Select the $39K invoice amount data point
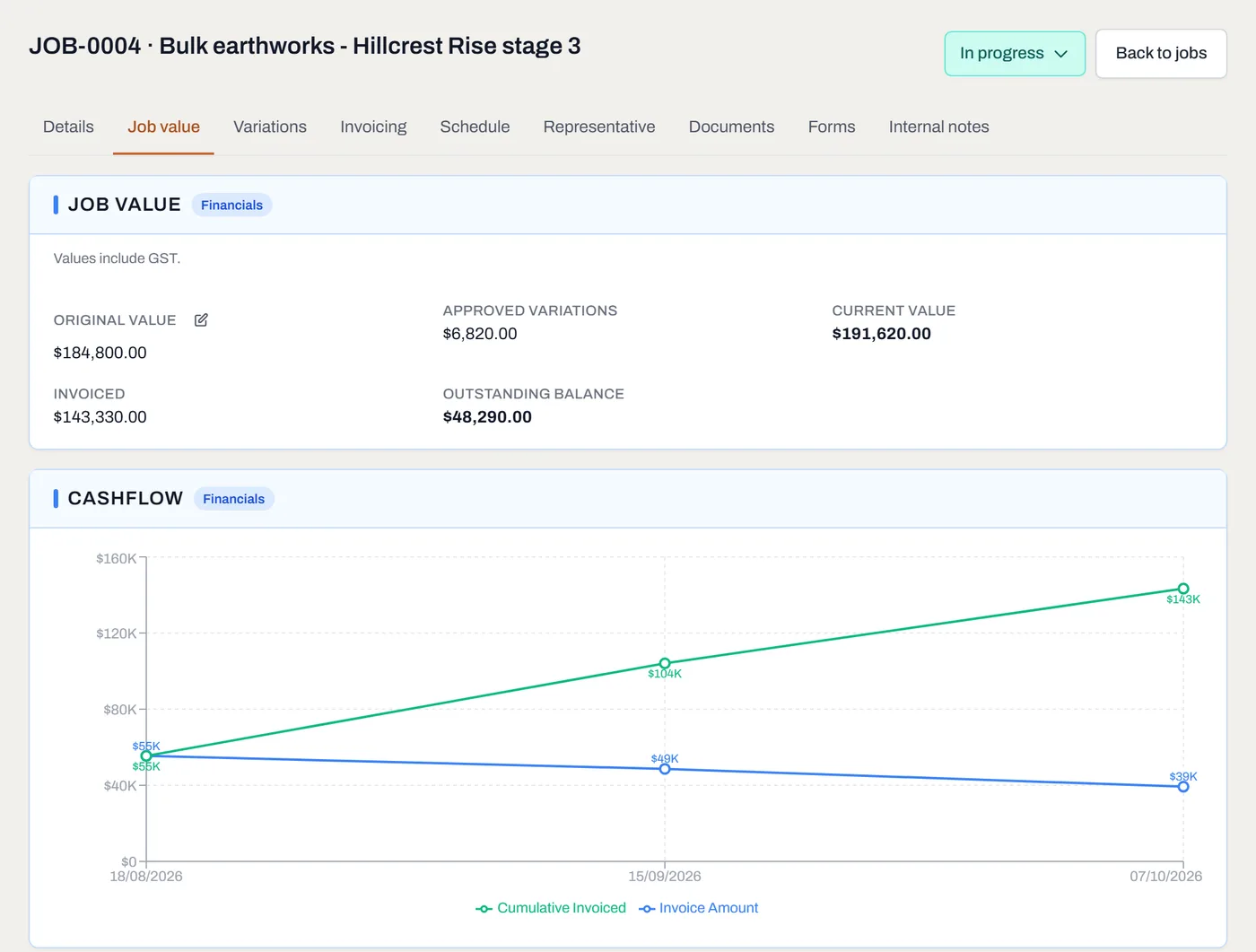Image resolution: width=1256 pixels, height=952 pixels. [1183, 787]
